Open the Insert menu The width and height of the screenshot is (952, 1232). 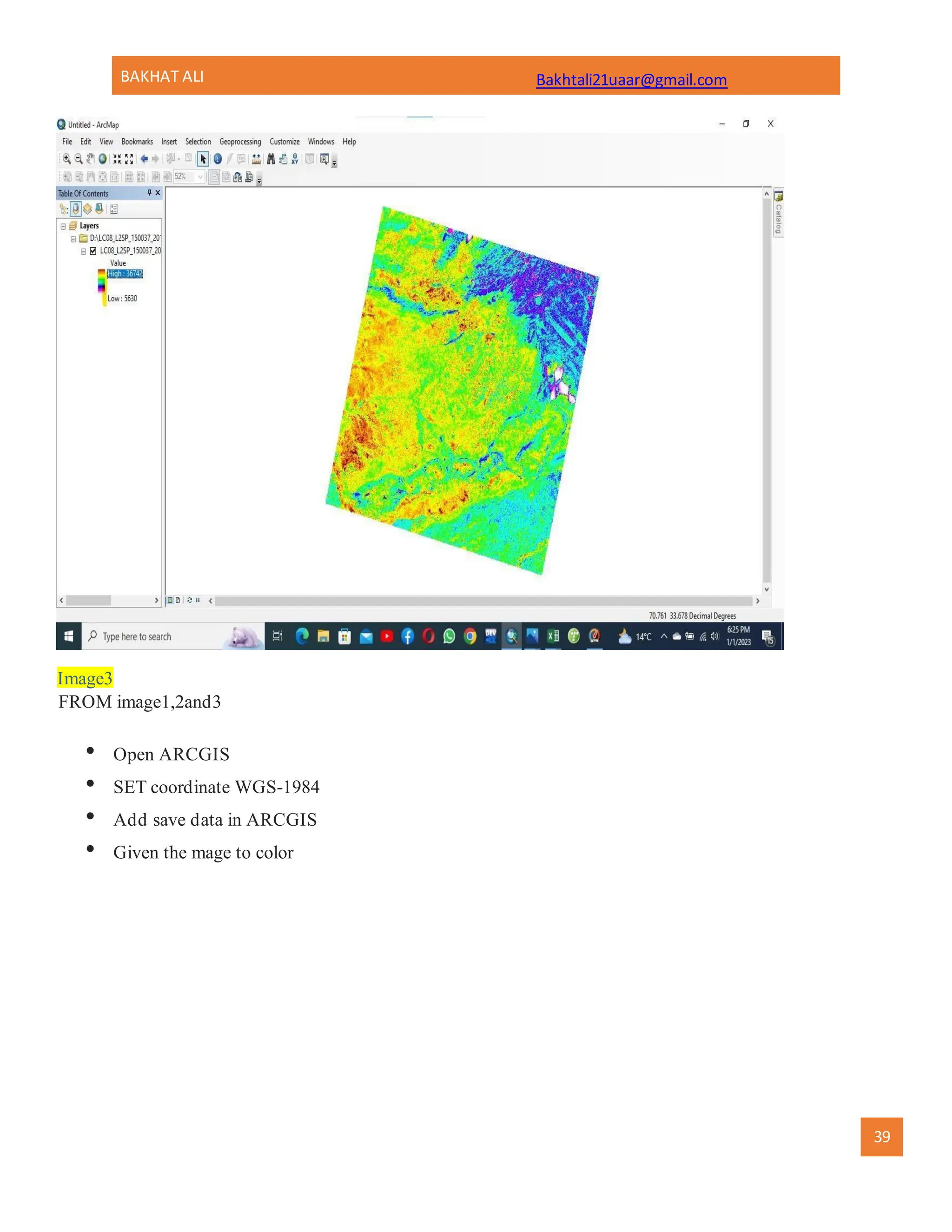[x=169, y=142]
